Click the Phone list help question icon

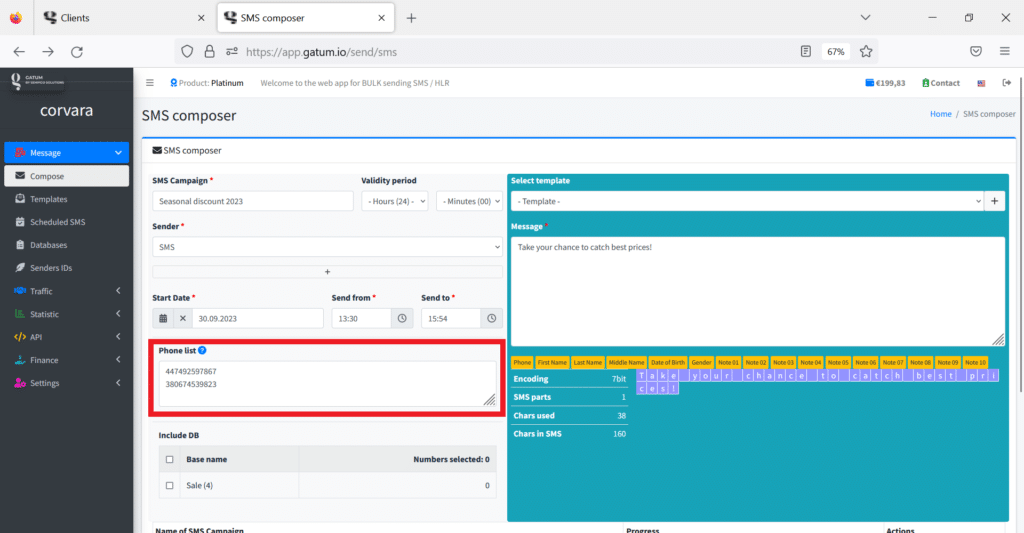202,351
